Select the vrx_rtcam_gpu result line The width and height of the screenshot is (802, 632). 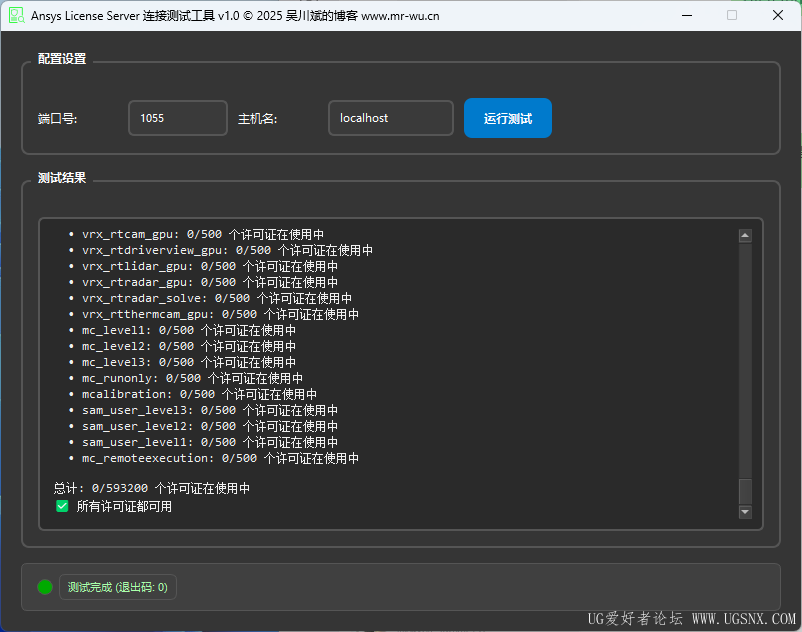click(x=196, y=234)
